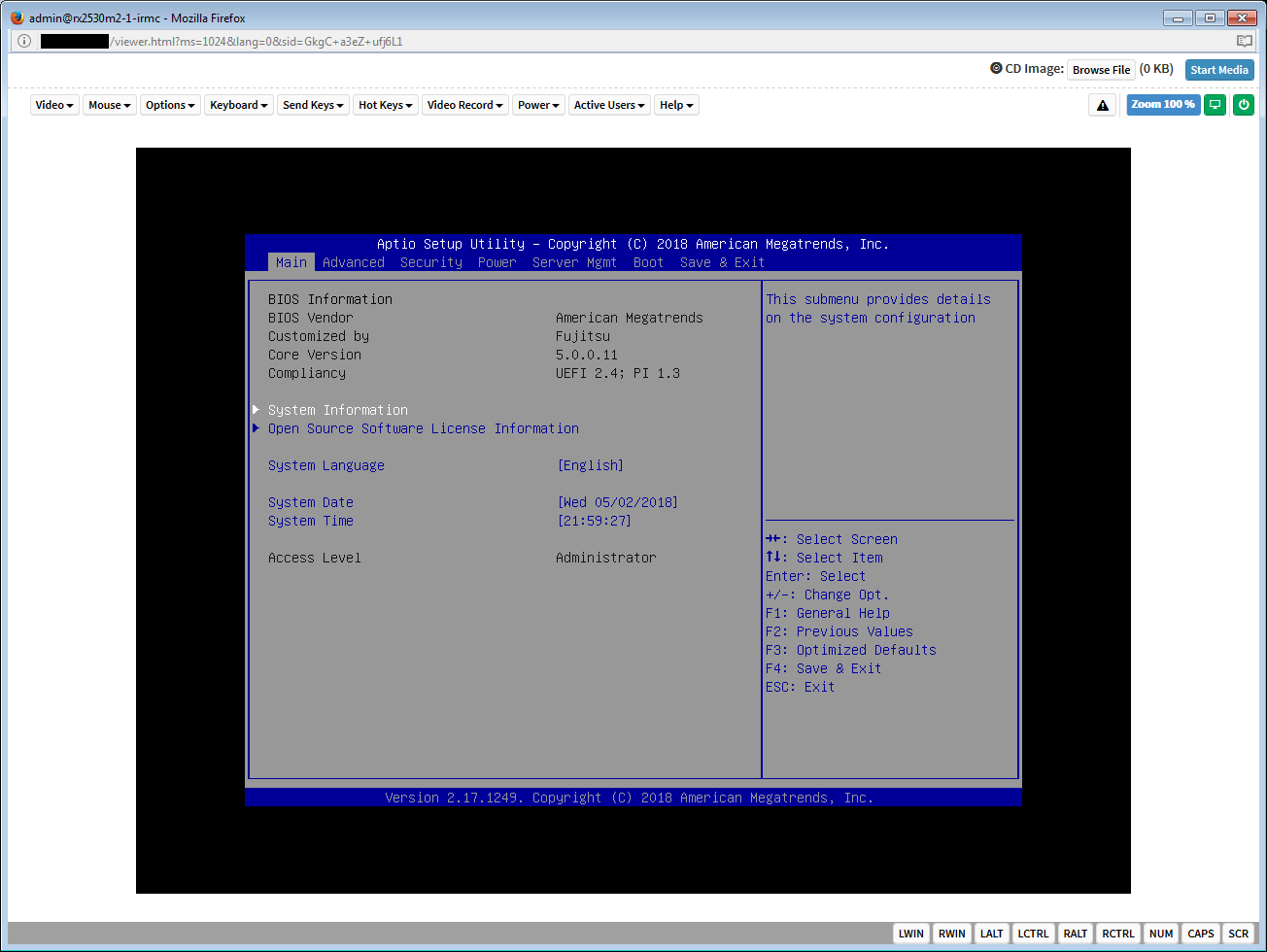Screen dimensions: 1267x952
Task: Toggle the NUM lock indicator
Action: tap(1161, 934)
